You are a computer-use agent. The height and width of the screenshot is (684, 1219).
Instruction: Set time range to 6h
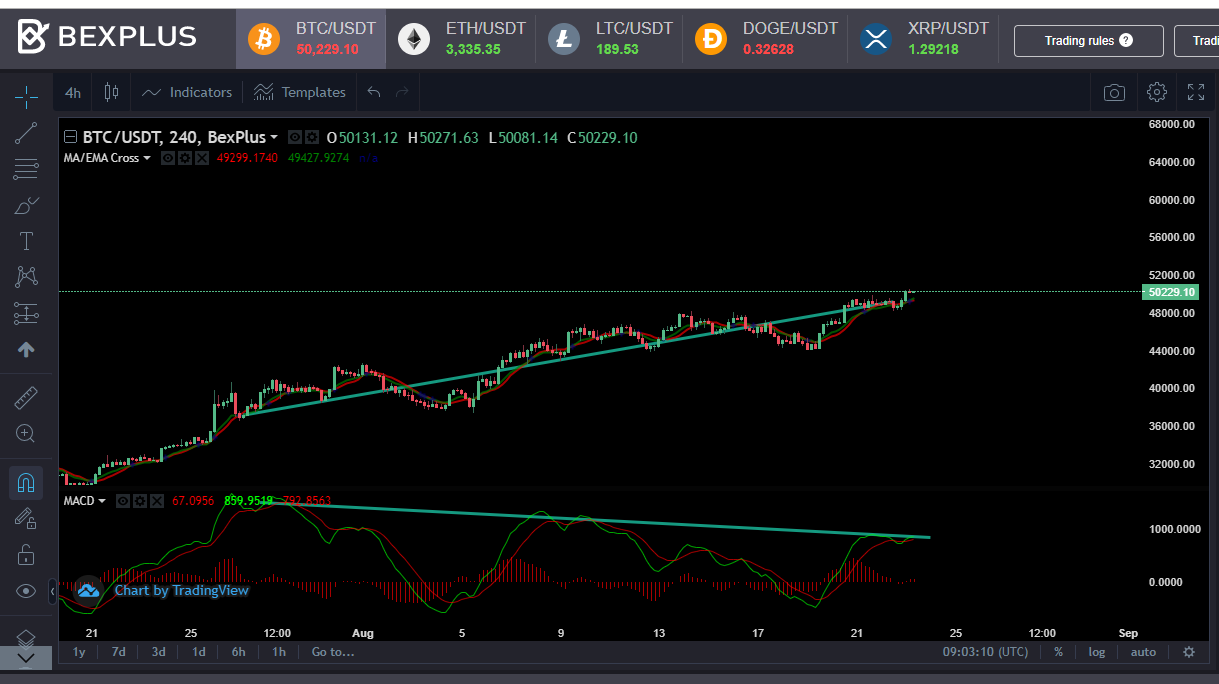pyautogui.click(x=238, y=652)
